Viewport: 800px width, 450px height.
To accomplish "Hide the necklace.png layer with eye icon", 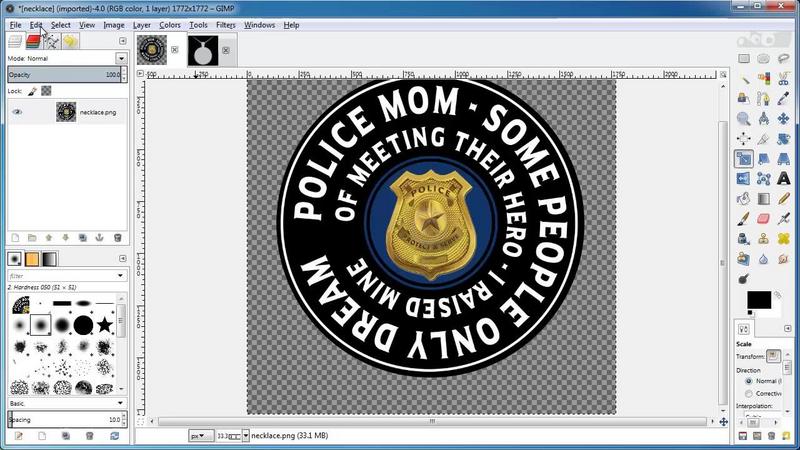I will (x=17, y=112).
